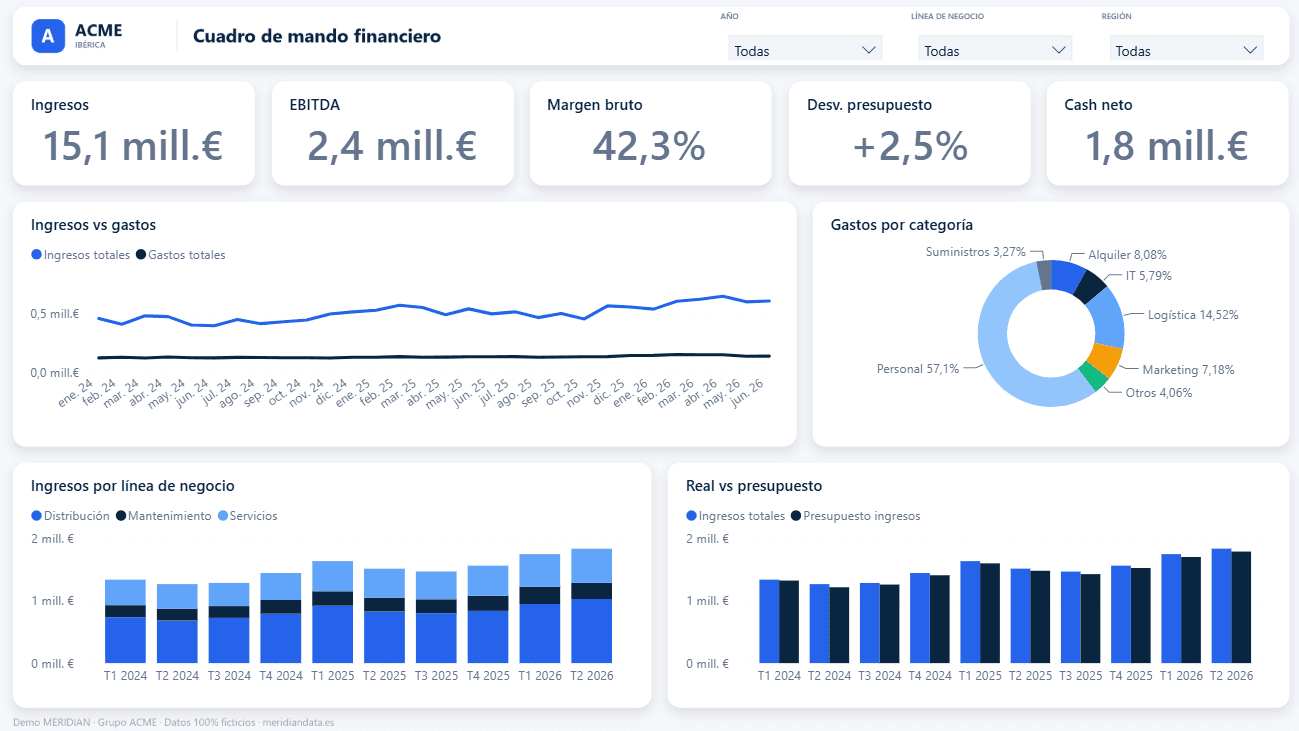
Task: Select the Personal donut segment
Action: (995, 345)
